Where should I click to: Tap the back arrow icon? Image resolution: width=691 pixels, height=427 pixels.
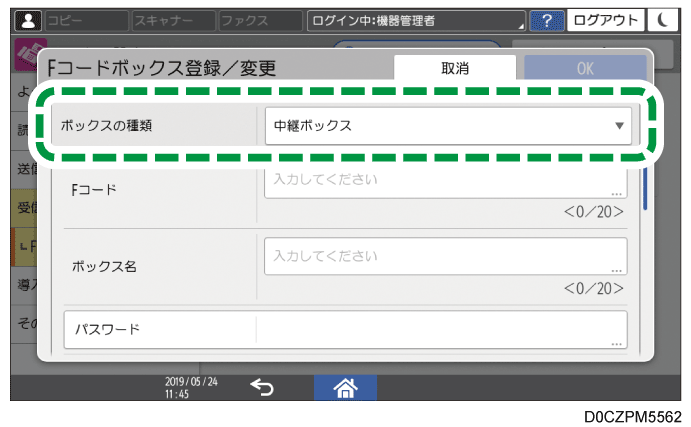click(262, 388)
